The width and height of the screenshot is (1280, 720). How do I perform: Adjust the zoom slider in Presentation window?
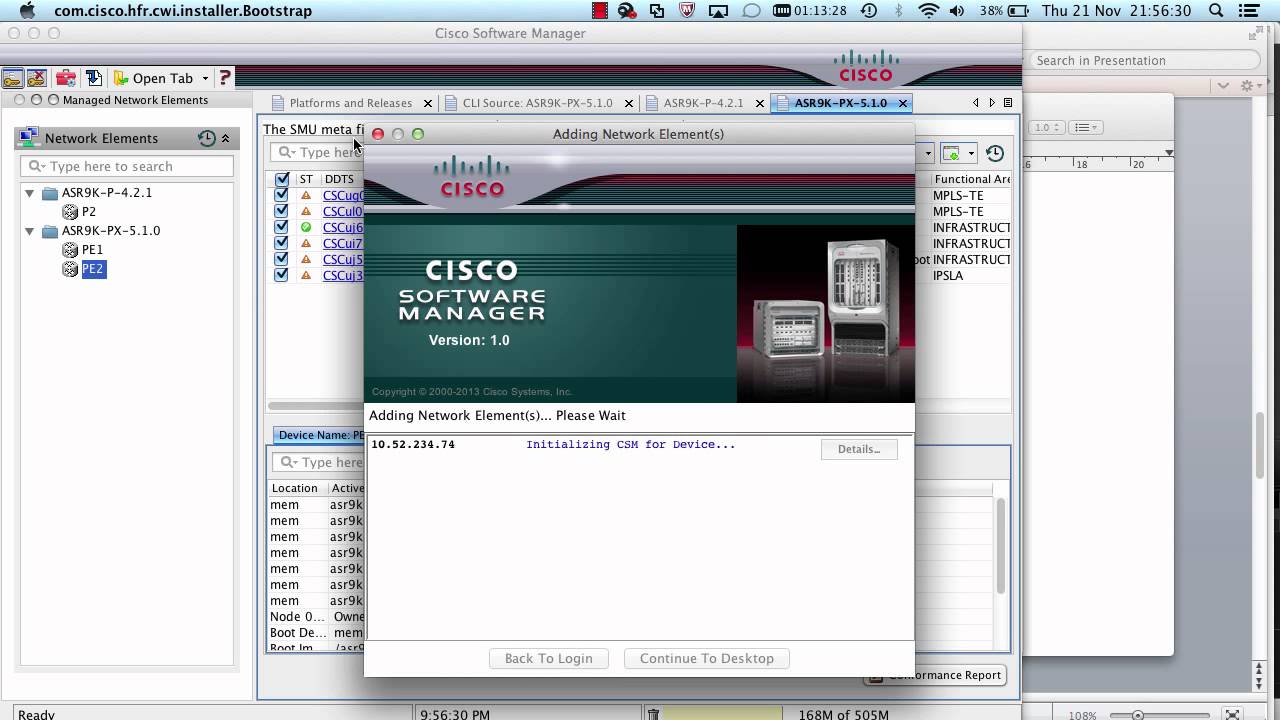[x=1138, y=715]
